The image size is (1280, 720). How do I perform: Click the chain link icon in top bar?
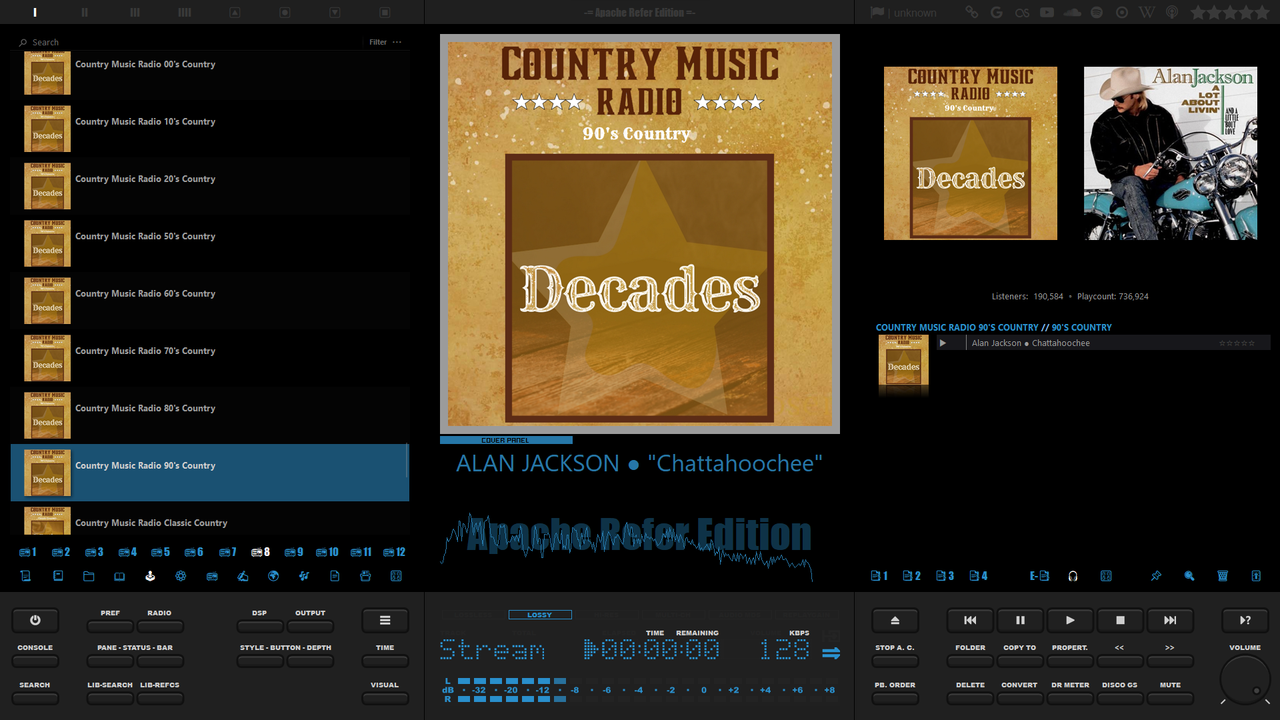pyautogui.click(x=971, y=12)
